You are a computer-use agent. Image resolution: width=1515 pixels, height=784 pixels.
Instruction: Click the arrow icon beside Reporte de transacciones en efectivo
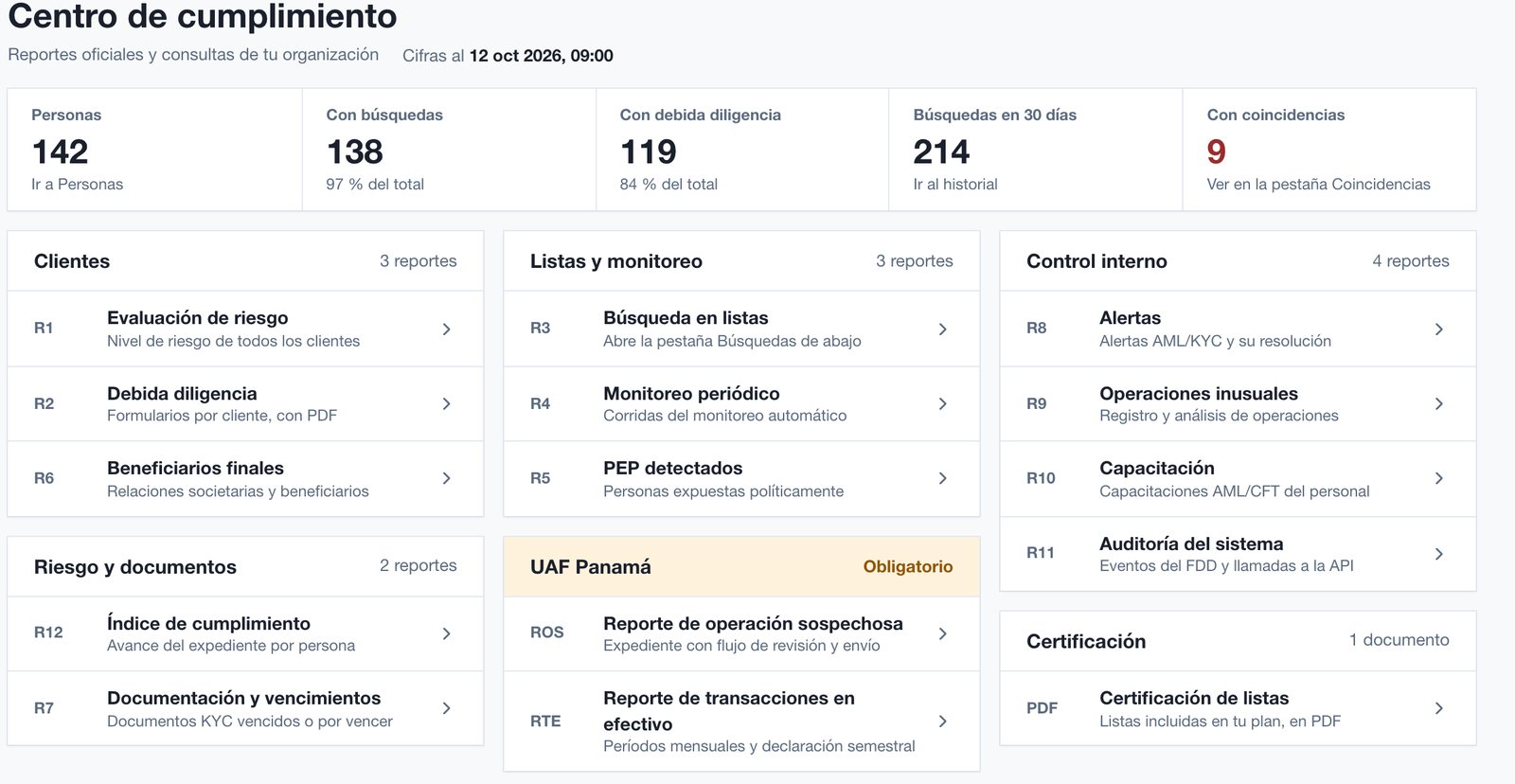click(x=943, y=722)
